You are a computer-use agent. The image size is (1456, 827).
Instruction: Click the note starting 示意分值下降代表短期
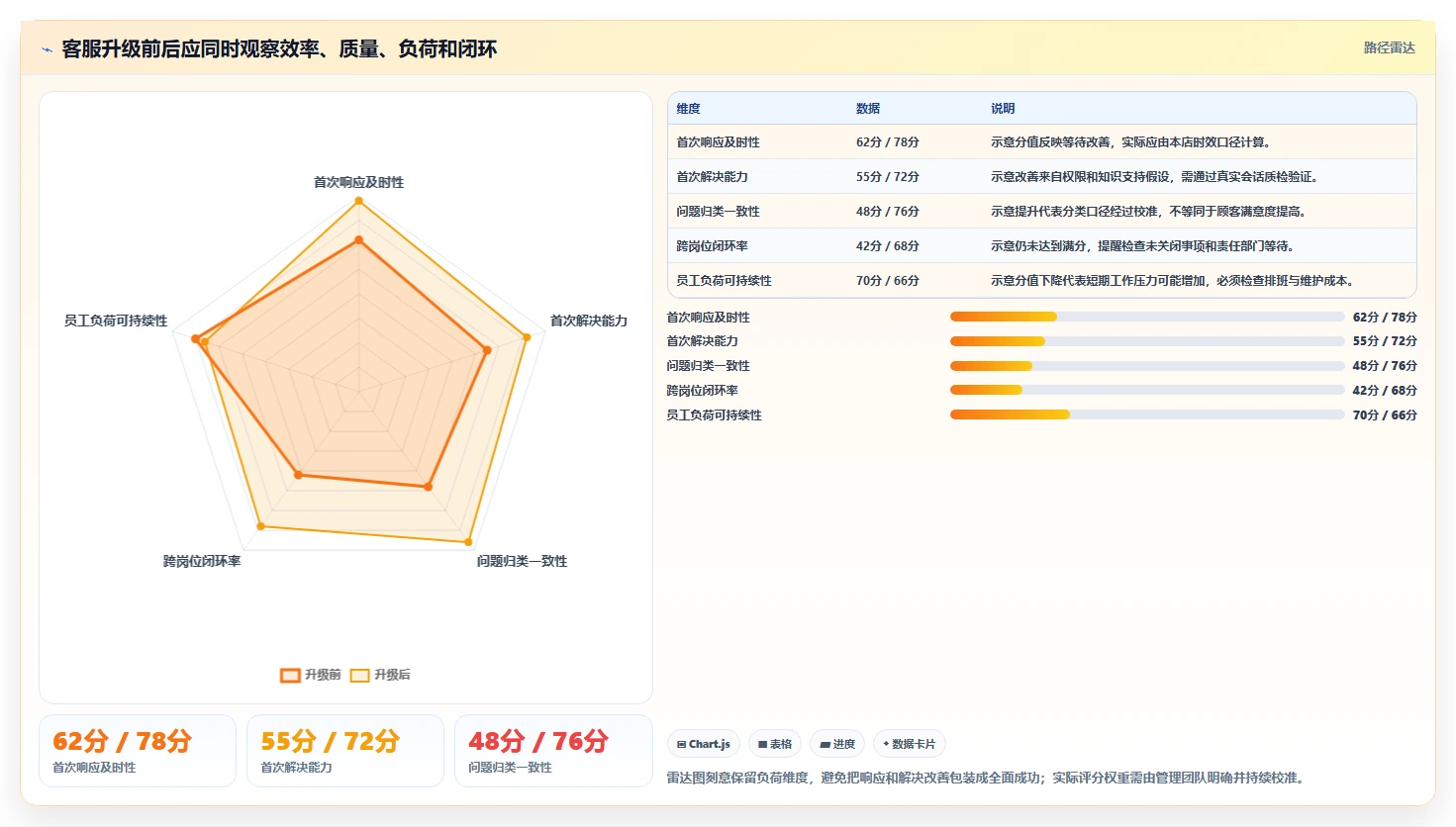[1172, 281]
